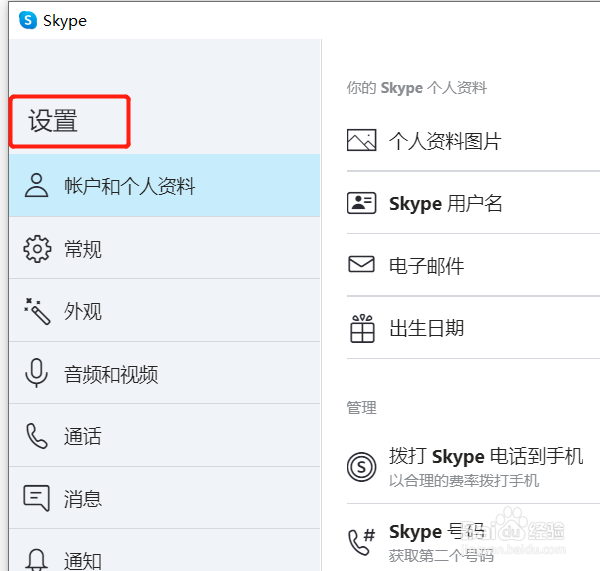The image size is (600, 571).
Task: Click the 以合理的费率拨打手机 subtitle
Action: pyautogui.click(x=464, y=481)
